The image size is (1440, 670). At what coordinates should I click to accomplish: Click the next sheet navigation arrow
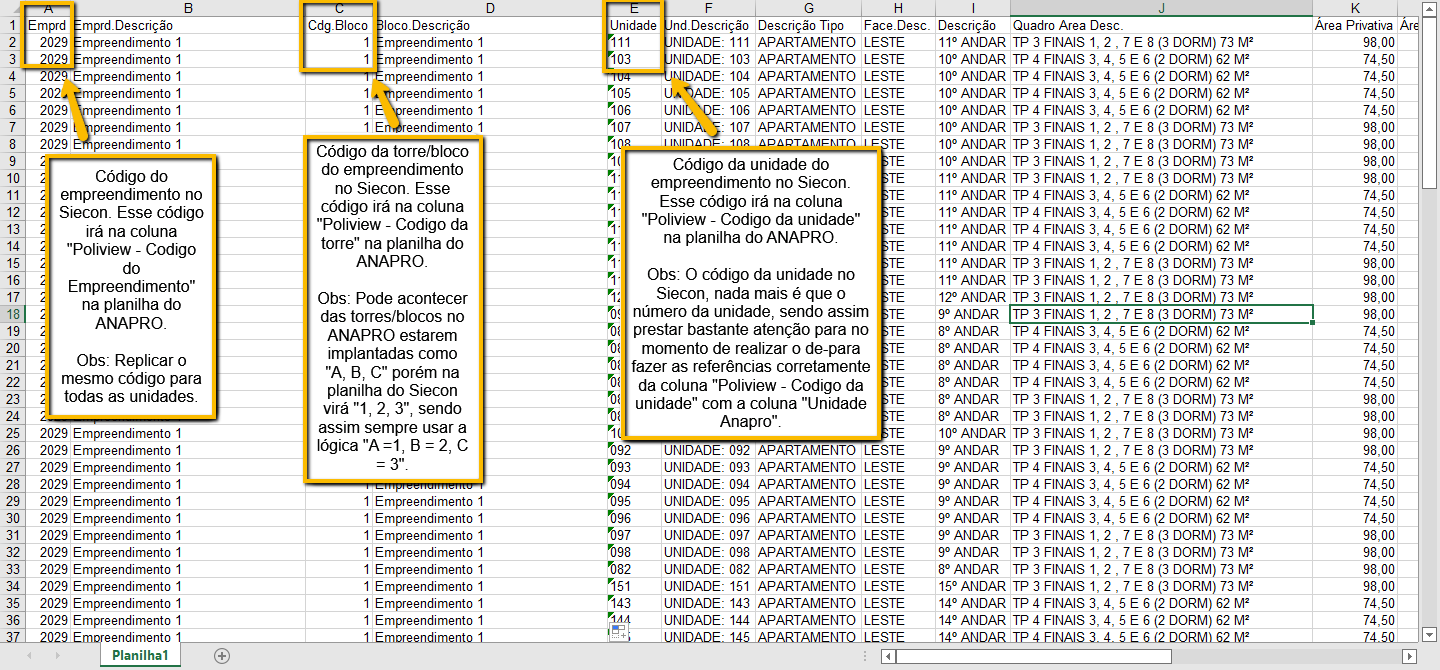(x=56, y=656)
